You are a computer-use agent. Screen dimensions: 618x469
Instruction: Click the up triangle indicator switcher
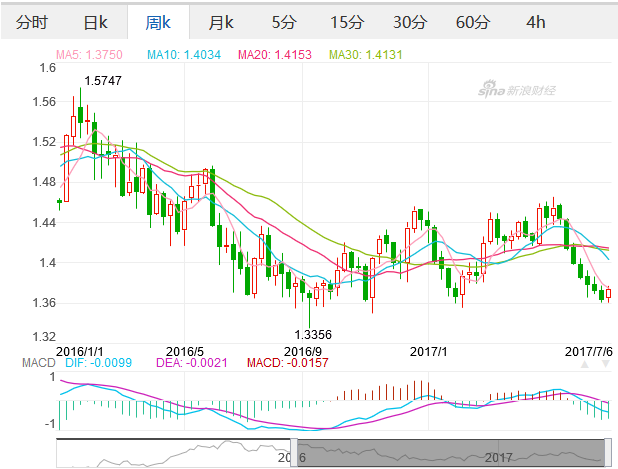pos(585,364)
